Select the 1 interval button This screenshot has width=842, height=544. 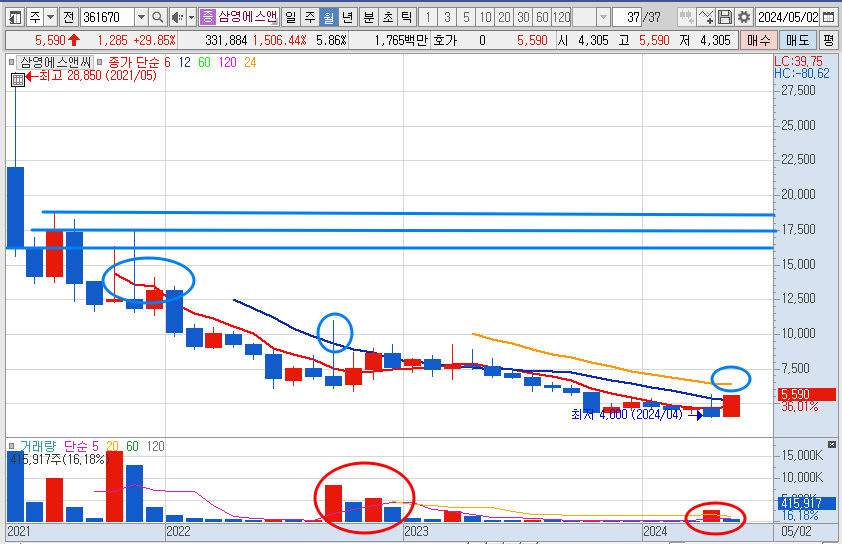tap(428, 18)
